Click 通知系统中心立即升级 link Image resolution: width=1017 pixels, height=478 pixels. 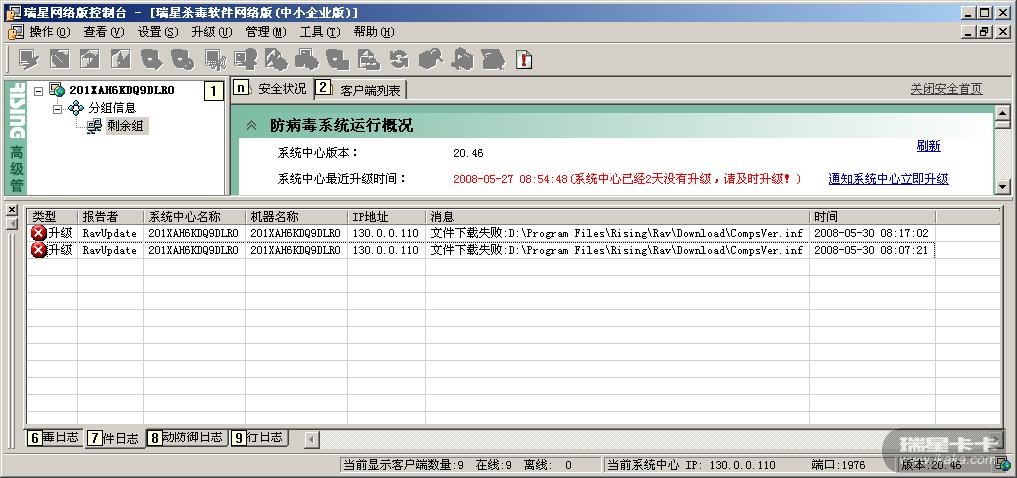[889, 179]
